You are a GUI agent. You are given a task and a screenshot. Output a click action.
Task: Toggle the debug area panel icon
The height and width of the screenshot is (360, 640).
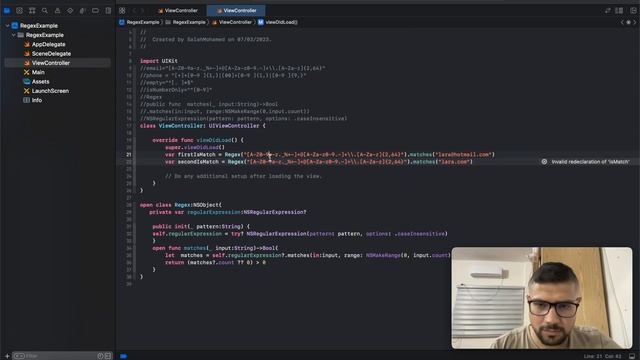[632, 356]
